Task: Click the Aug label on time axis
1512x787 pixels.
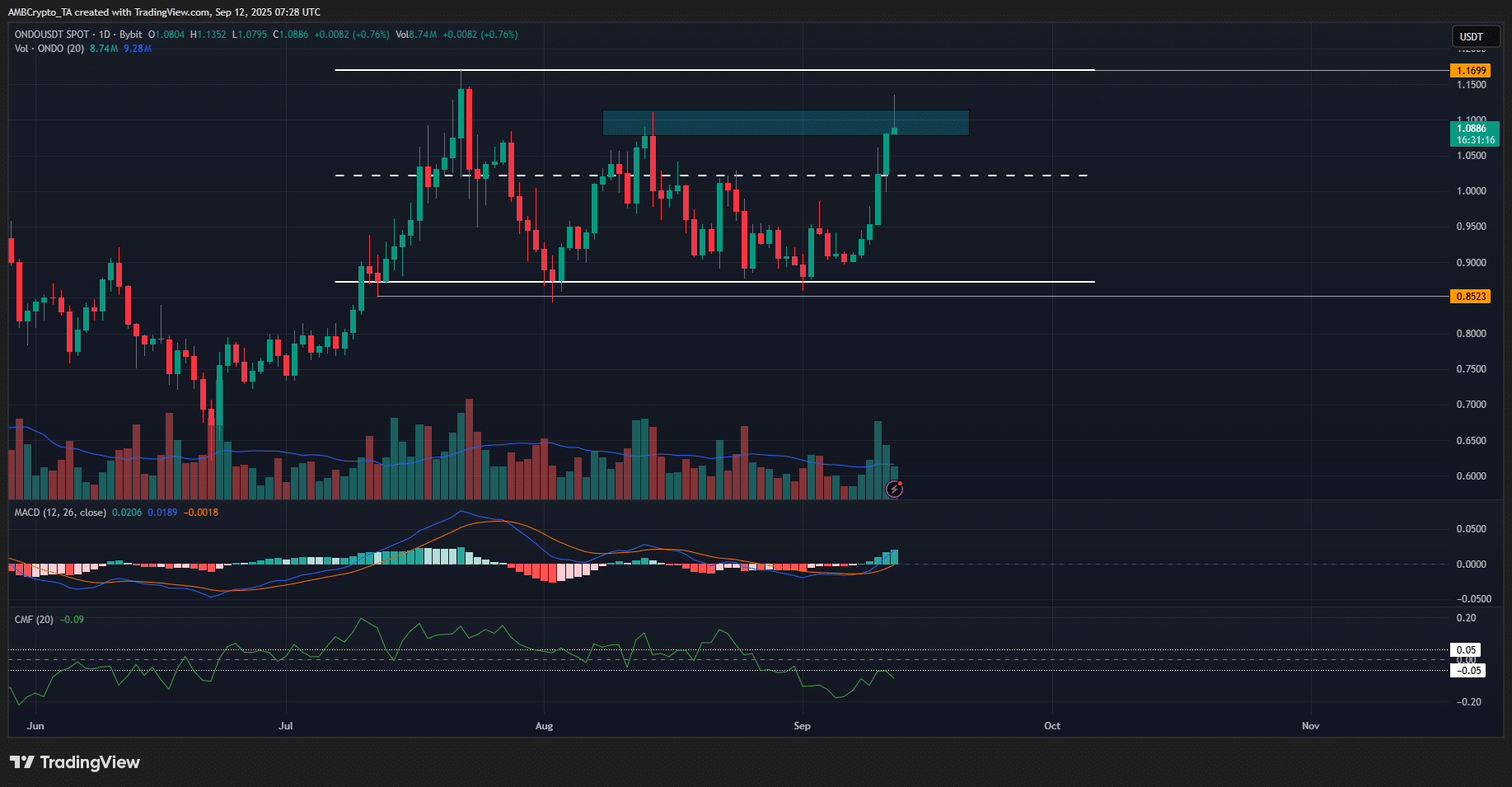Action: point(544,726)
